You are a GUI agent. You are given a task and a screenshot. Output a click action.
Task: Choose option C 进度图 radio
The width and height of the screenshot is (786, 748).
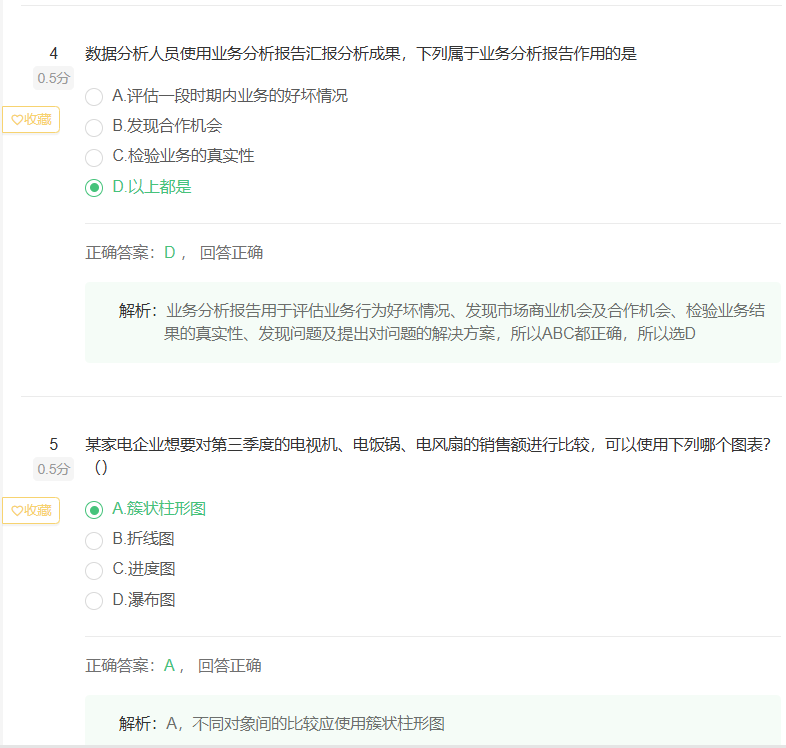[x=94, y=570]
